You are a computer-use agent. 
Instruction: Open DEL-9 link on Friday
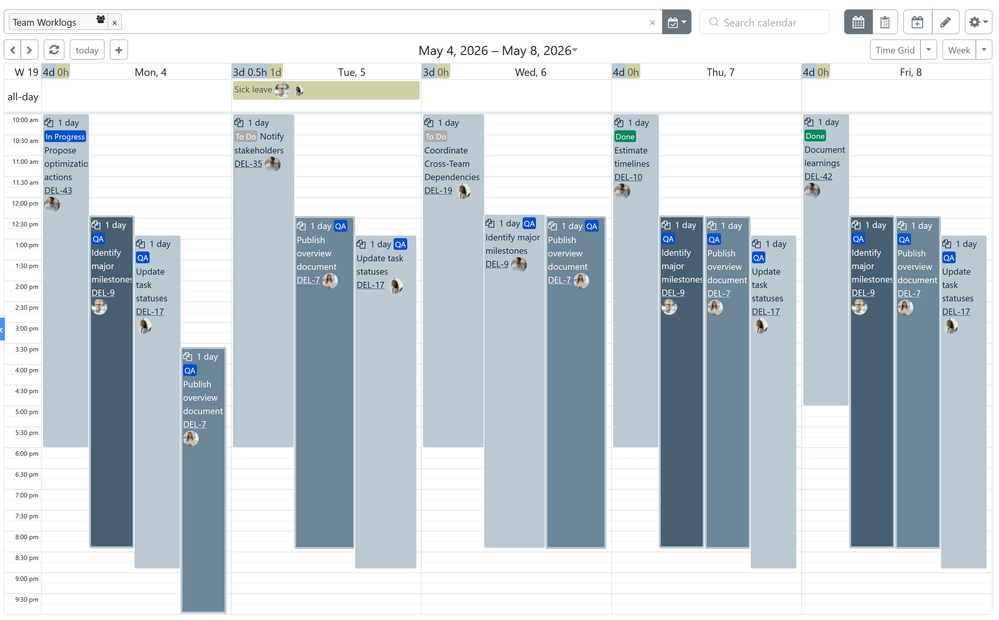coord(863,293)
